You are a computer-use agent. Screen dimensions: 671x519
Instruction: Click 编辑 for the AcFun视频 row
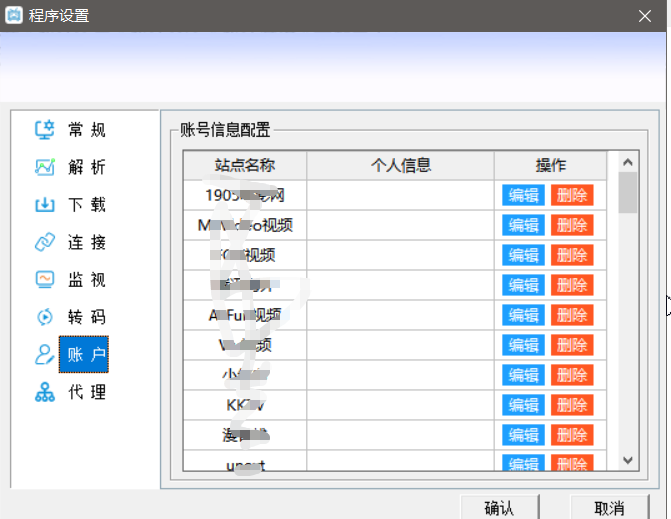(523, 315)
